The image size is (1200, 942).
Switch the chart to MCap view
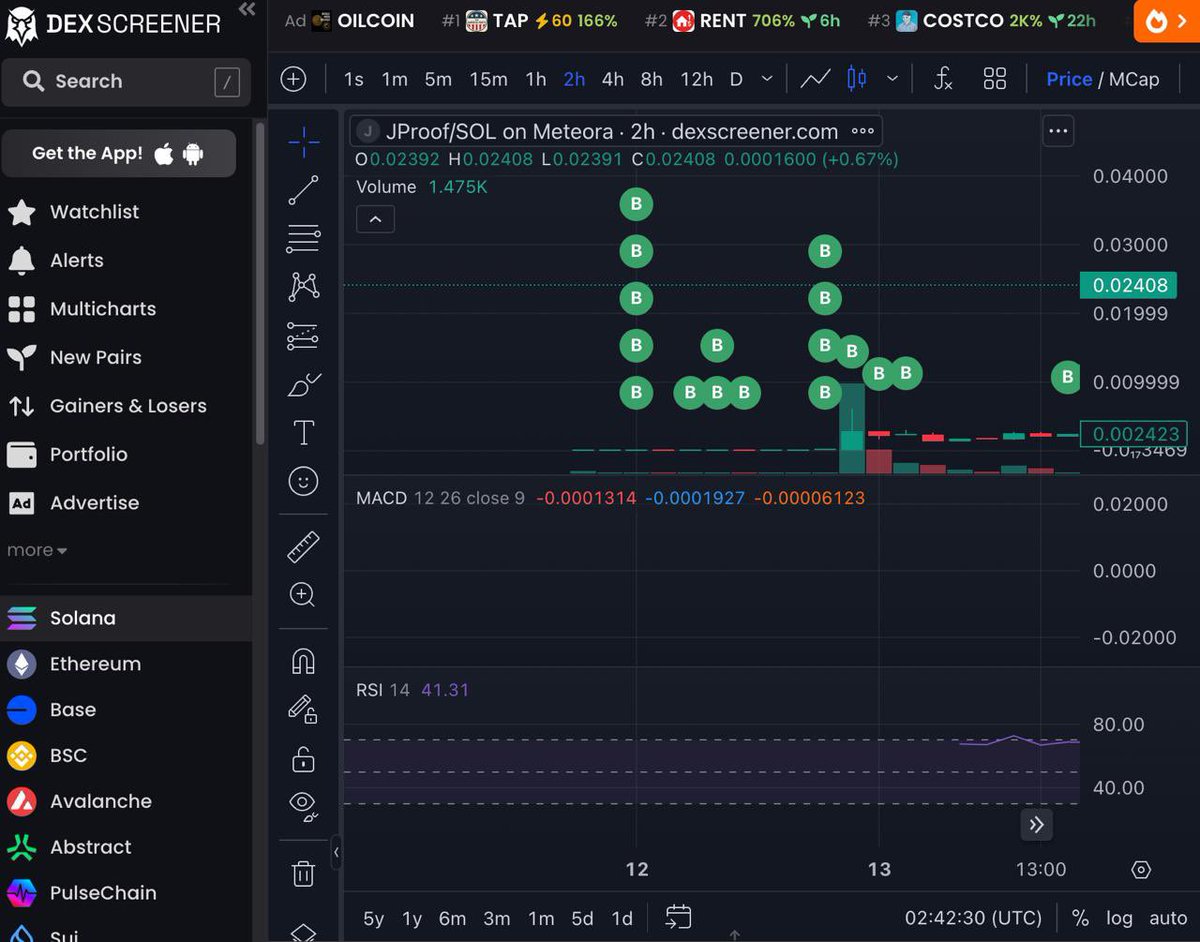[x=1134, y=79]
